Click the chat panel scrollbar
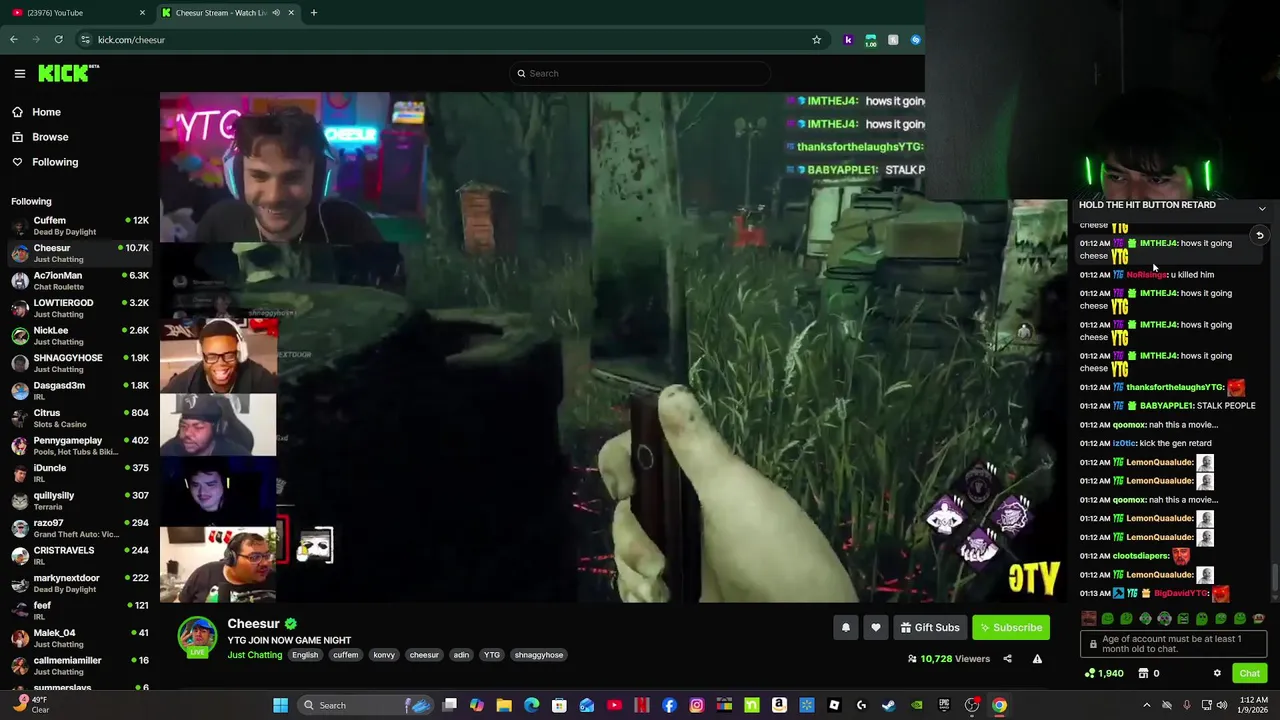Viewport: 1280px width, 720px height. click(x=1274, y=578)
